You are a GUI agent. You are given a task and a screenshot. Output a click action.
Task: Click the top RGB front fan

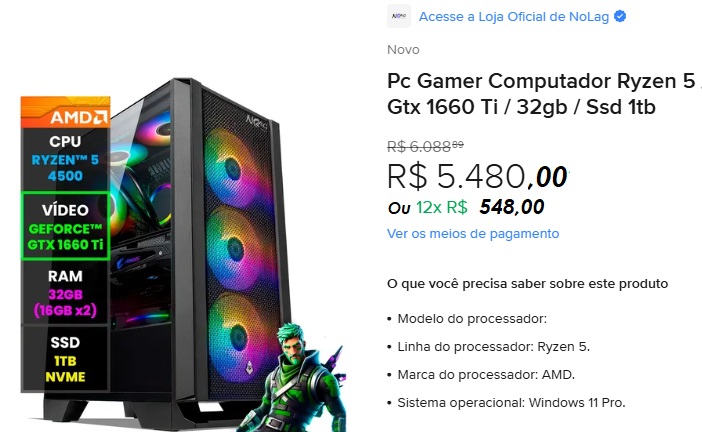click(235, 169)
